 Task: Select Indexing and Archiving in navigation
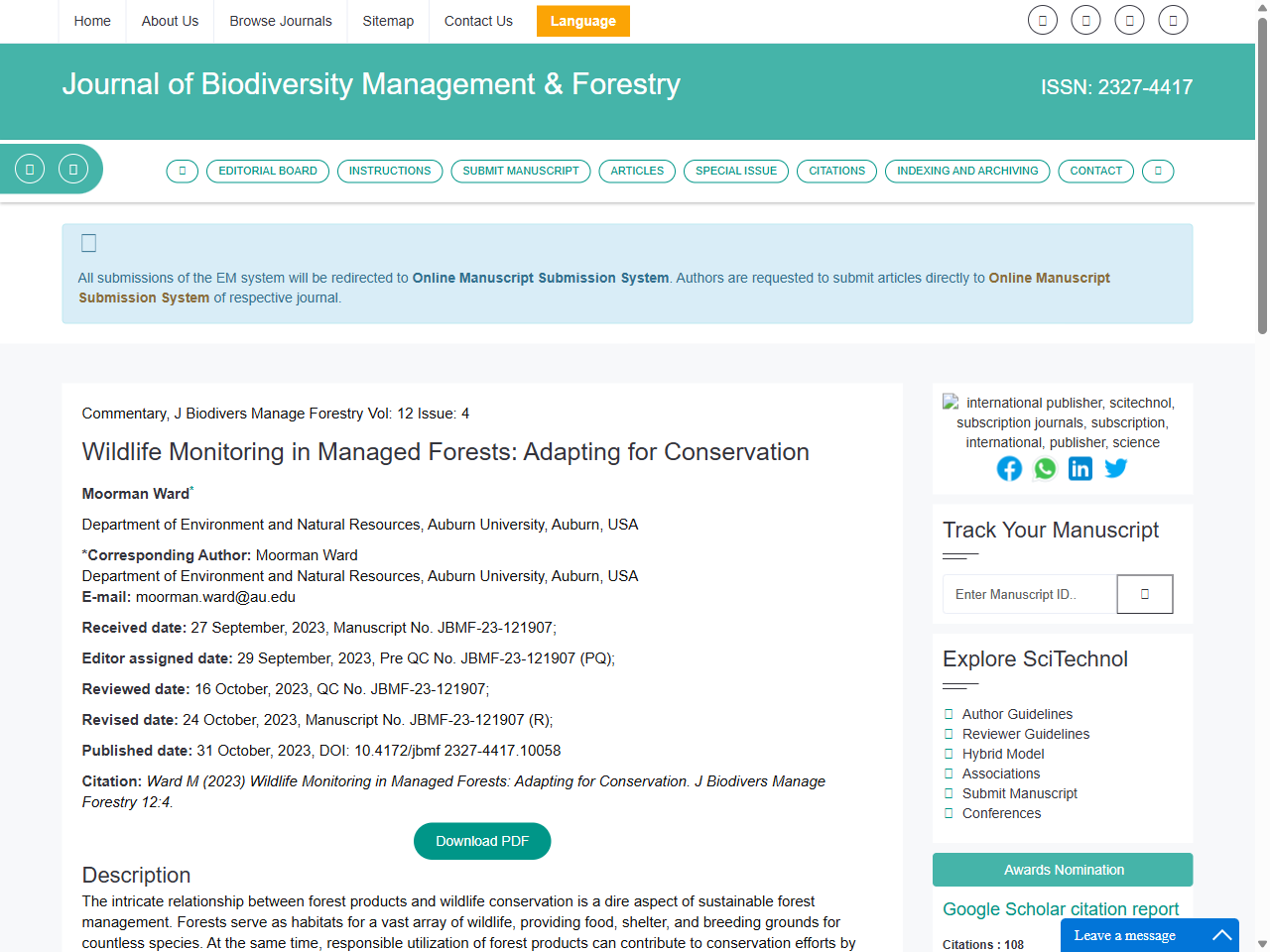[x=967, y=172]
